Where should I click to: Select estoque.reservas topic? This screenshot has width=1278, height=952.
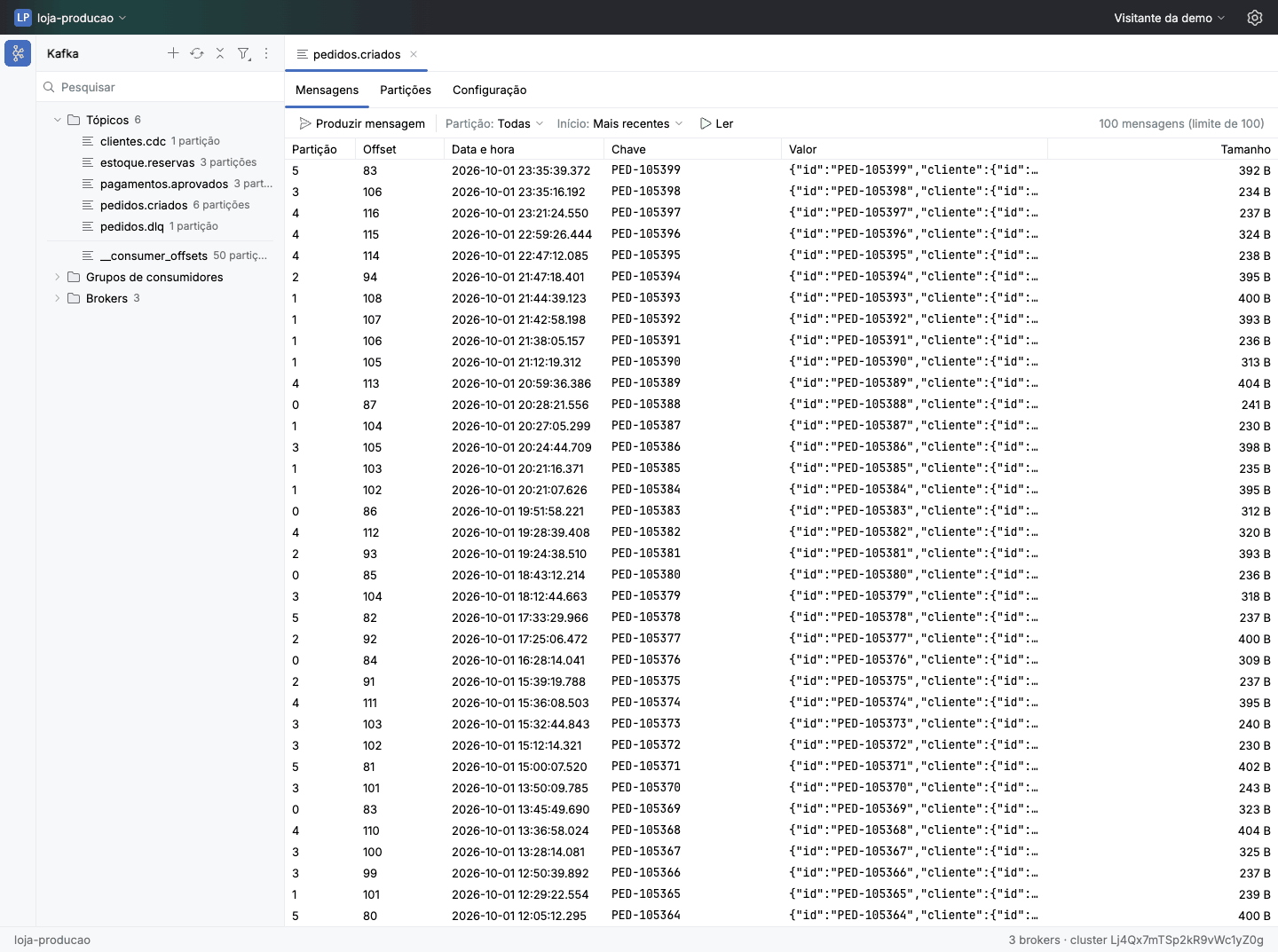pos(160,162)
